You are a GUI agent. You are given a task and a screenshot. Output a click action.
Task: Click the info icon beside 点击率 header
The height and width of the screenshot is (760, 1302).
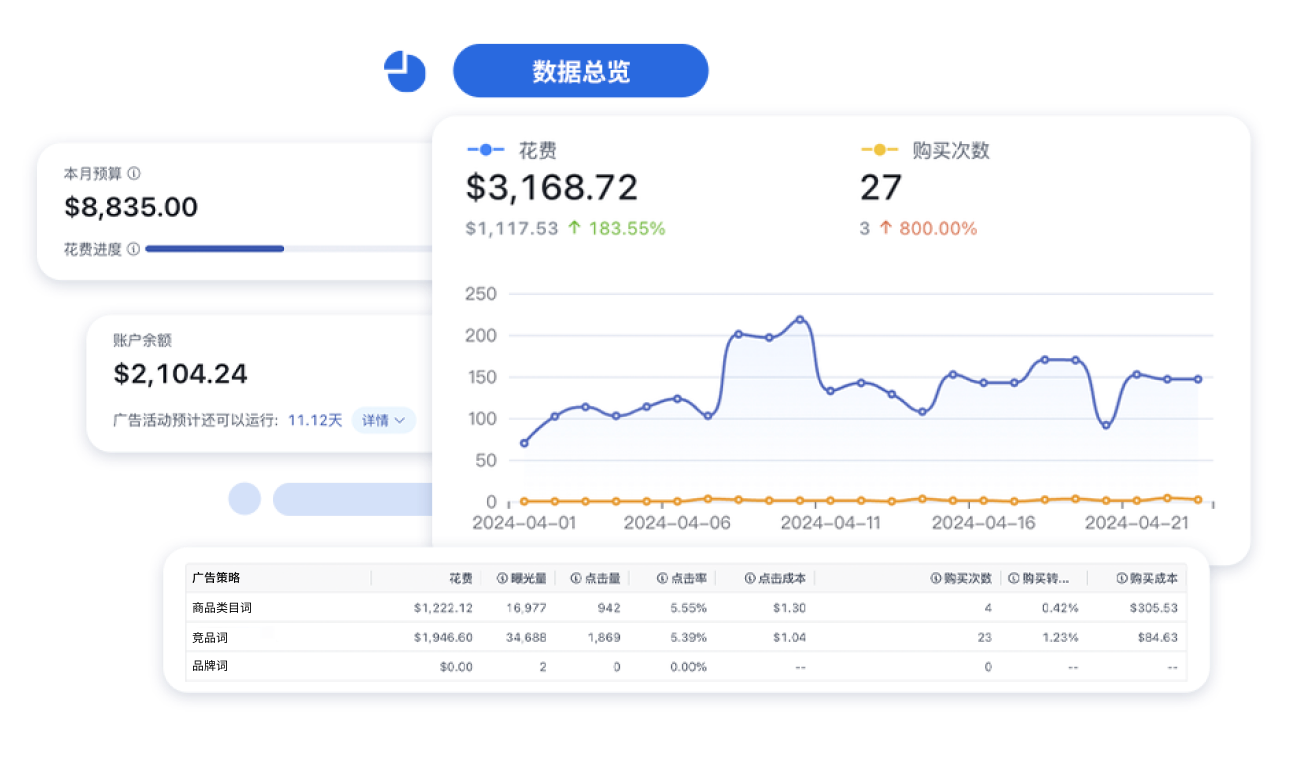click(x=662, y=578)
